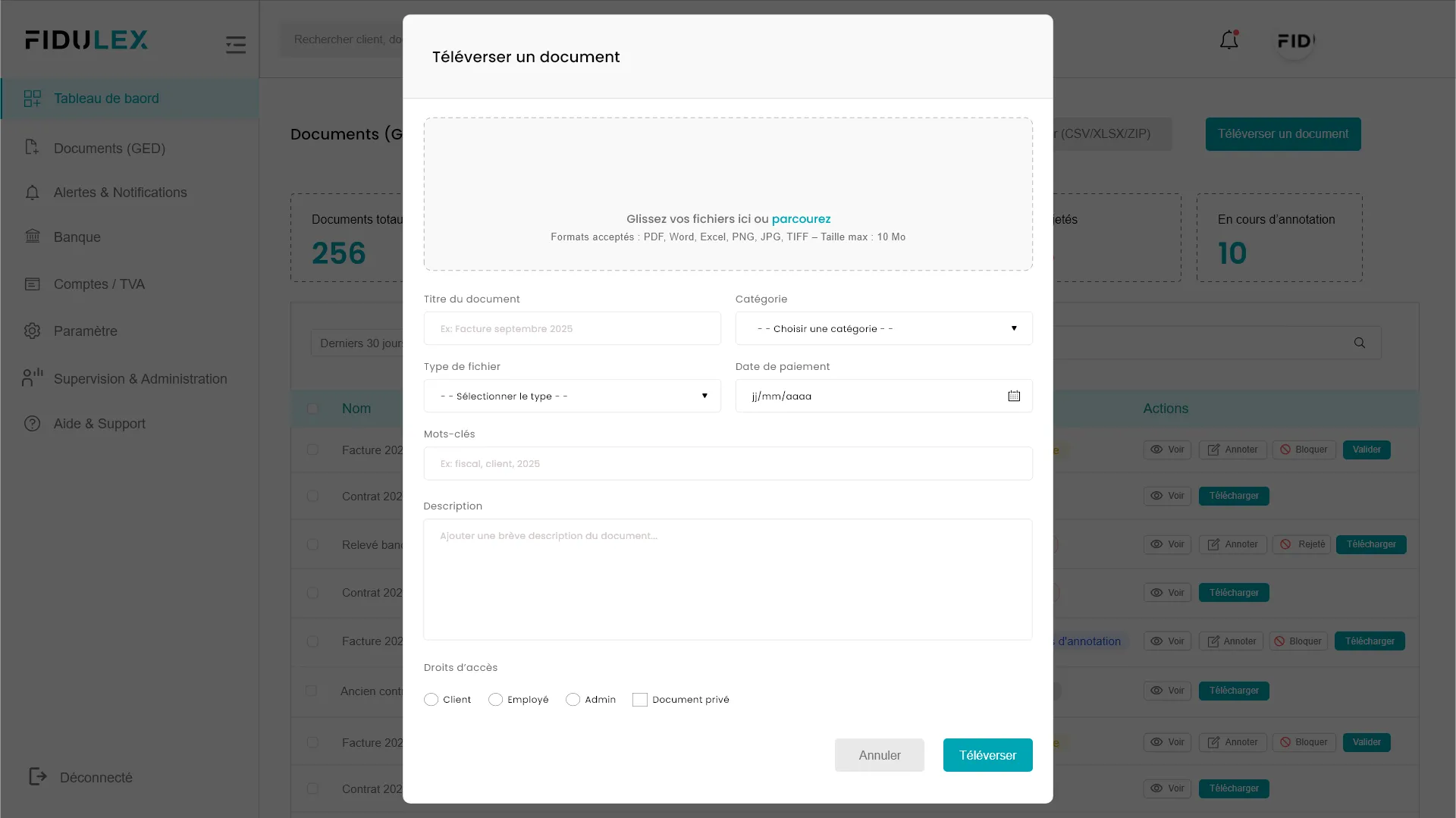Click the parcourez file browse link
Image resolution: width=1456 pixels, height=818 pixels.
(x=801, y=219)
